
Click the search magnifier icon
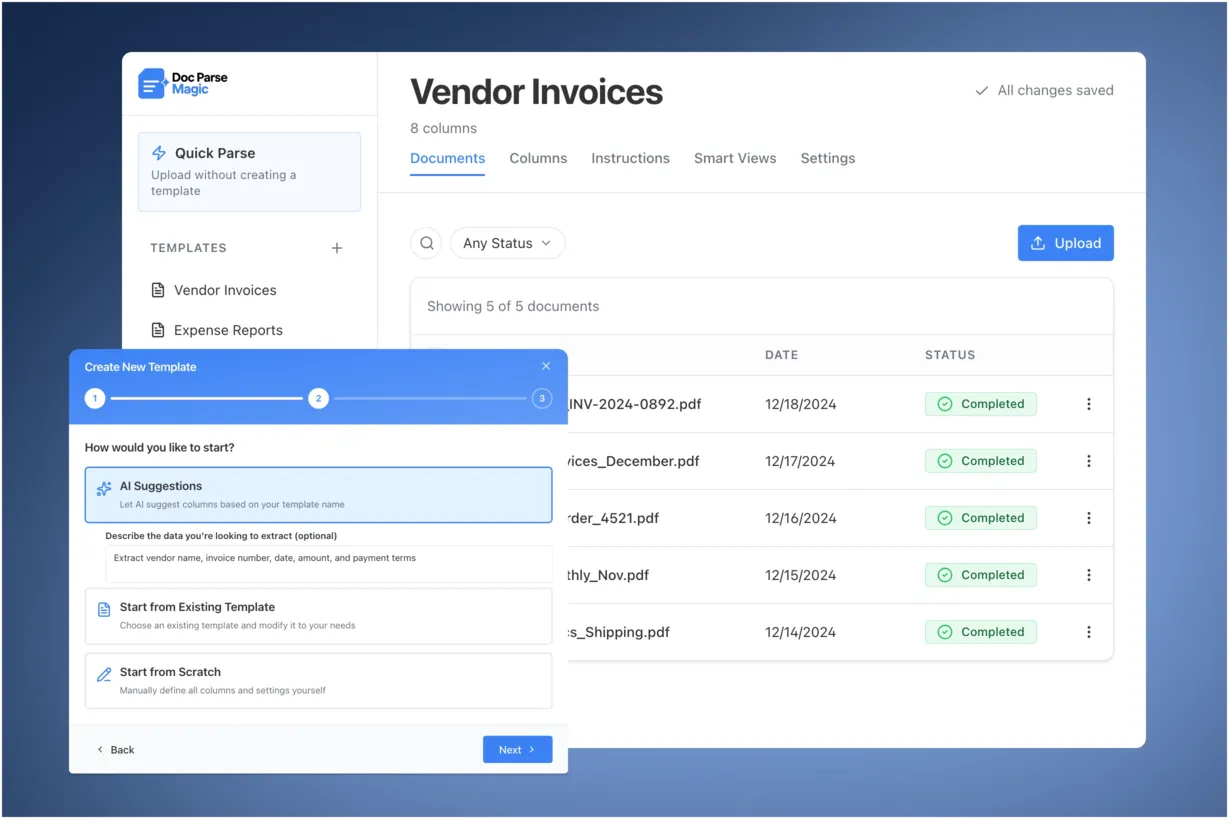[x=426, y=243]
